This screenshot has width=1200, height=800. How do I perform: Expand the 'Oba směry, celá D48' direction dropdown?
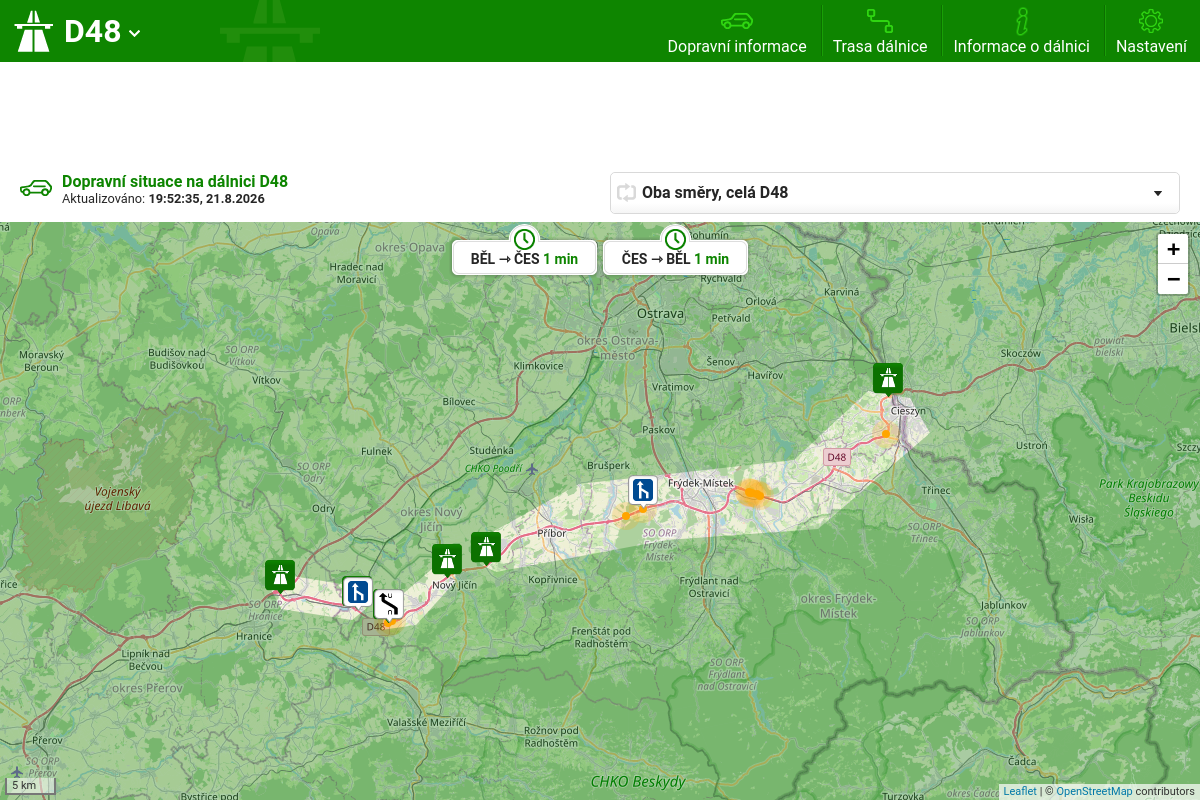(895, 193)
